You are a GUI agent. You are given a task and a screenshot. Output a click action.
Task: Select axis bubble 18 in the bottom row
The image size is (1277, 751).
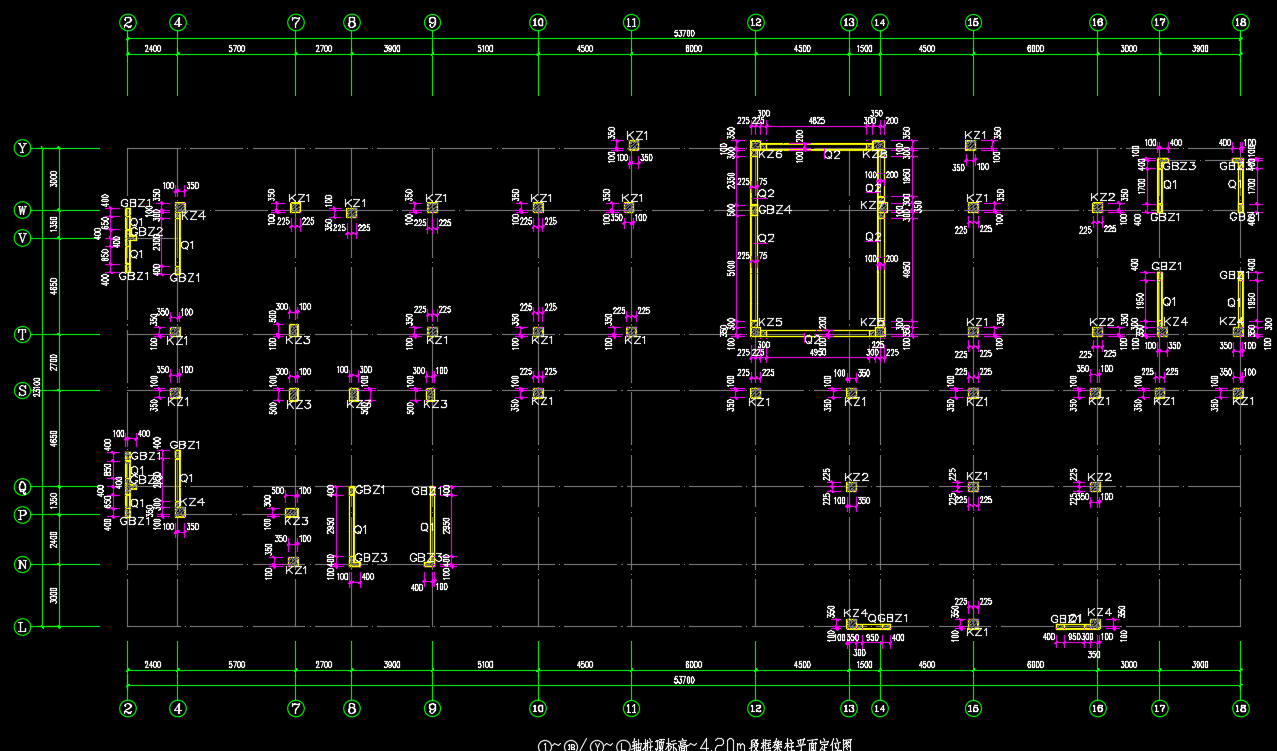[1240, 708]
